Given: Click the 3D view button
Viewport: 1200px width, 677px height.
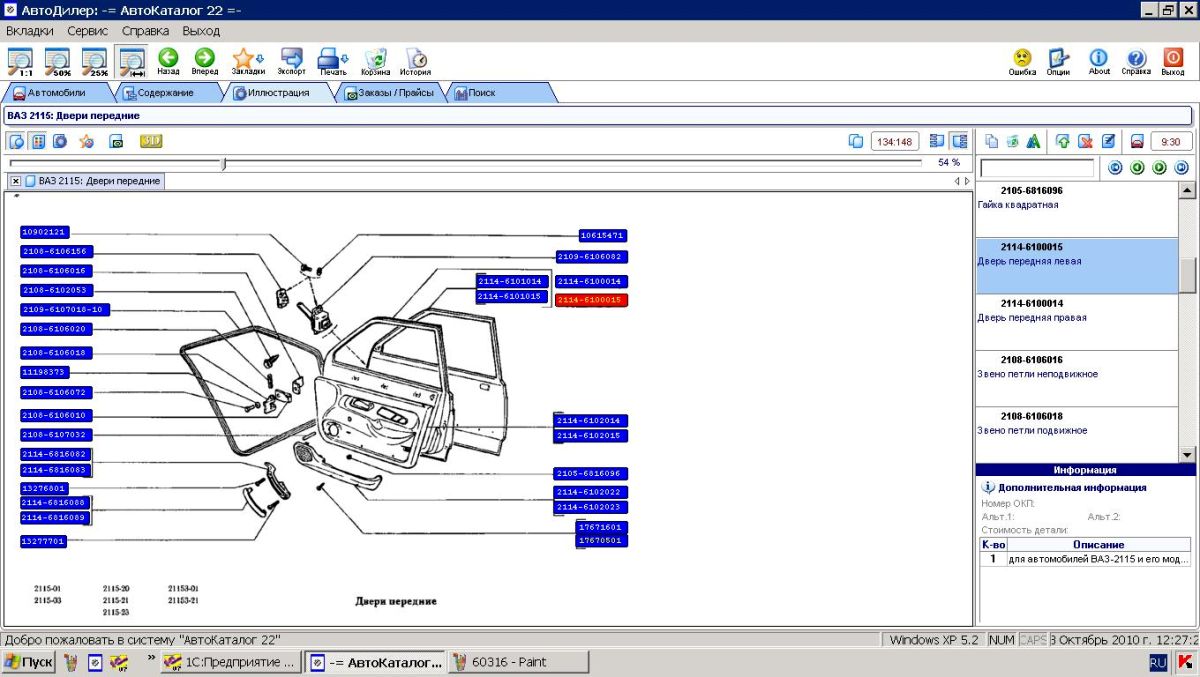Looking at the screenshot, I should tap(151, 141).
